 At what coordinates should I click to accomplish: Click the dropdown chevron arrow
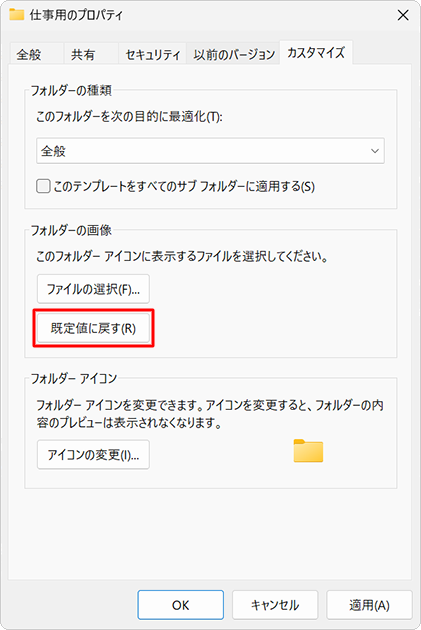pos(374,151)
